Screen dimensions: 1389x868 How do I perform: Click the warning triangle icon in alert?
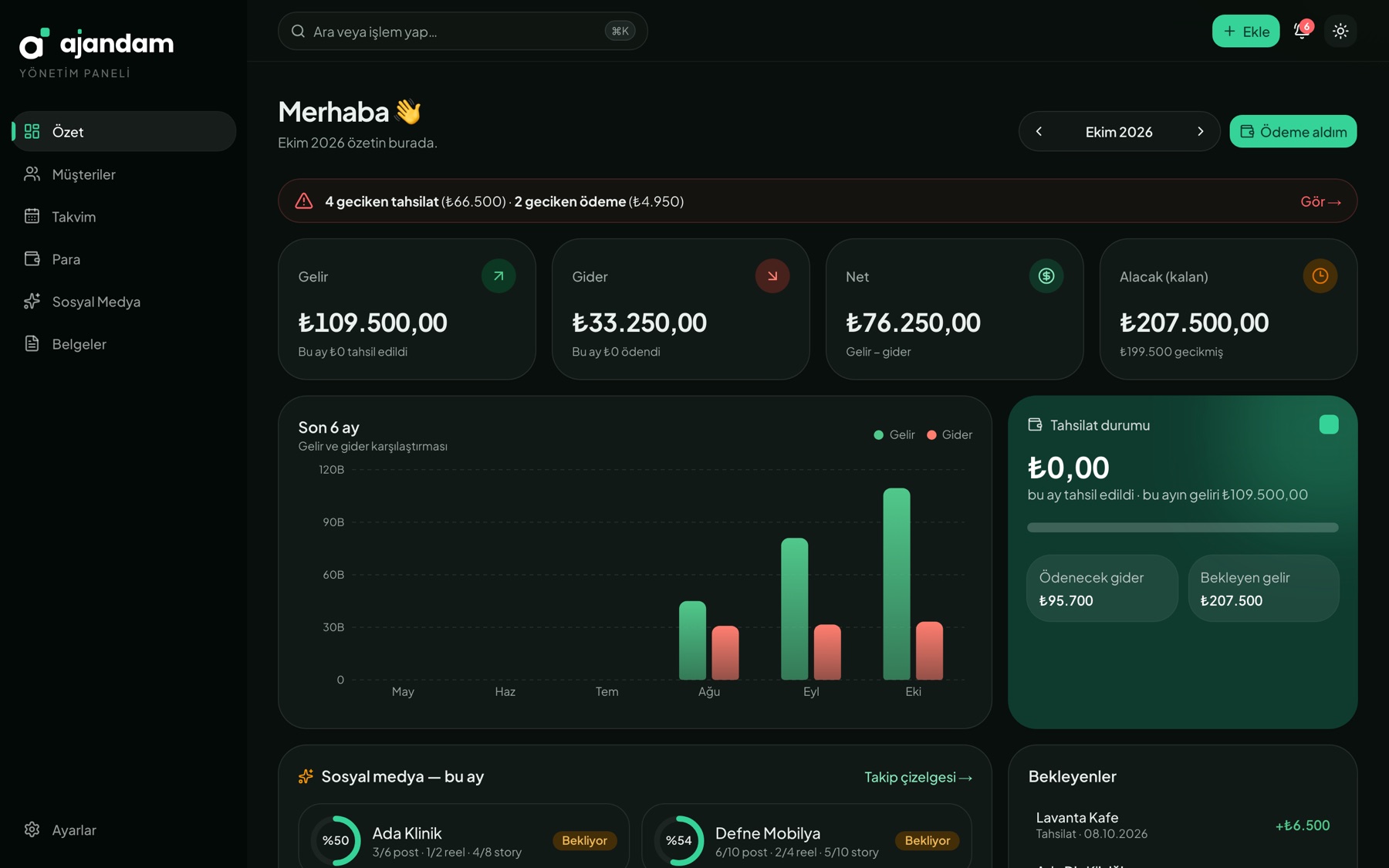click(x=304, y=201)
